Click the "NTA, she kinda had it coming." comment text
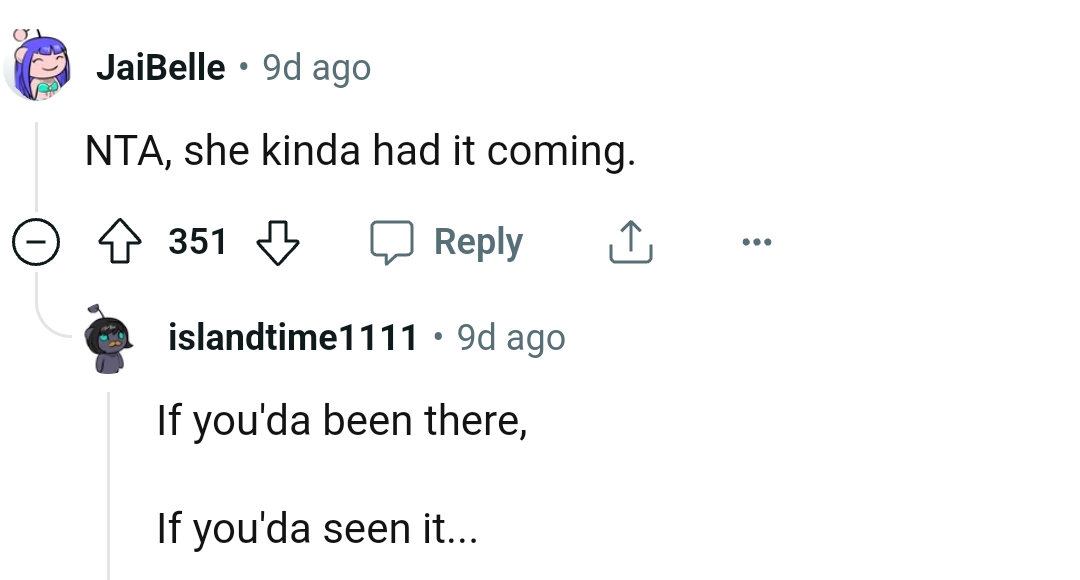Viewport: 1080px width, 580px height. pos(360,152)
